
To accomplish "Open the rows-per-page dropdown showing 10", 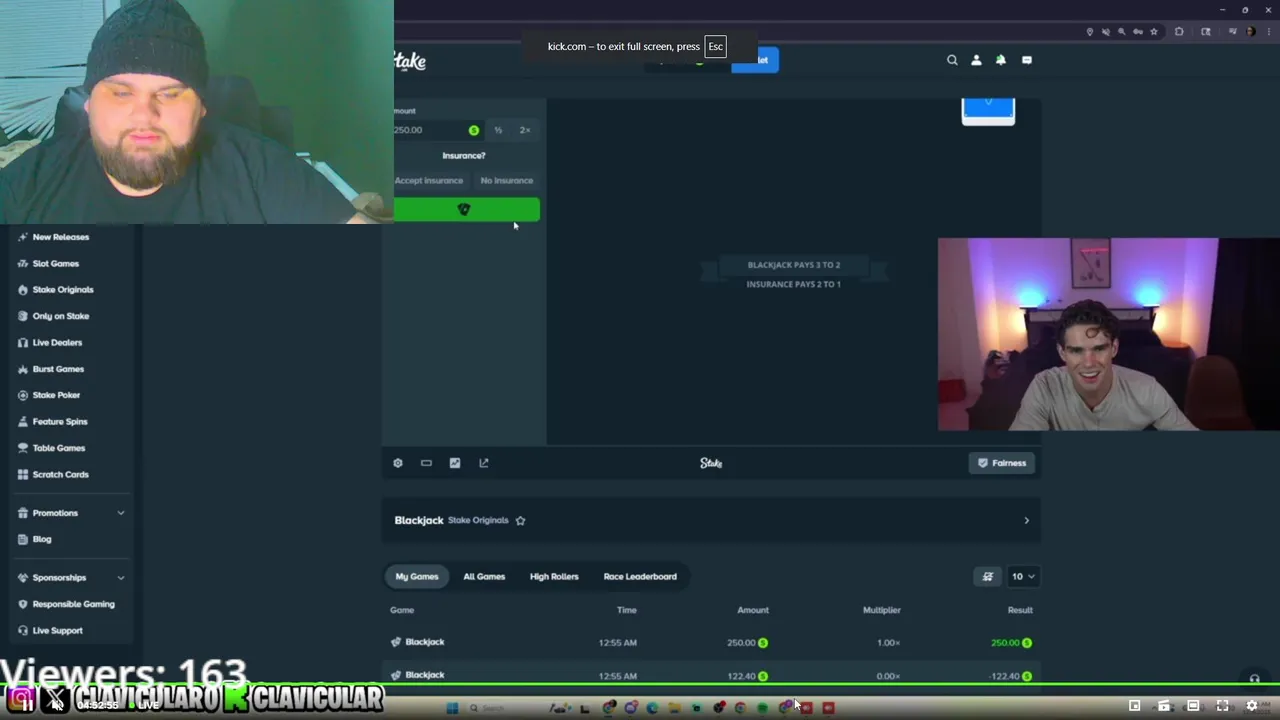I will click(x=1023, y=576).
